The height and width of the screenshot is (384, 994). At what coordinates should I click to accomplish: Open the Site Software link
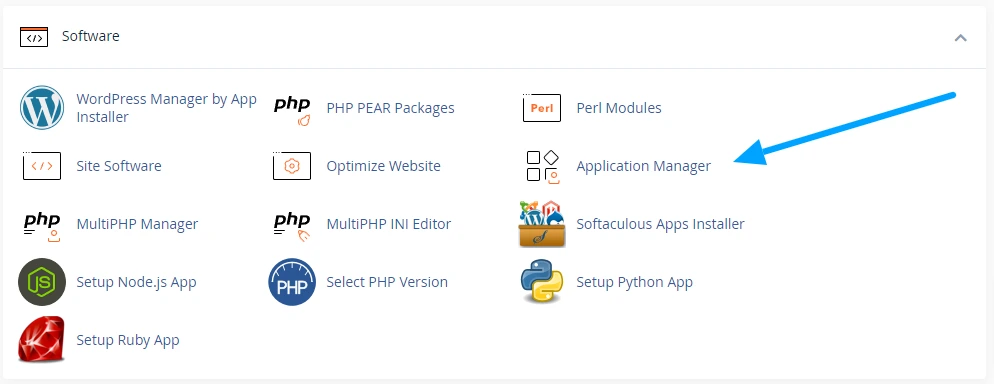(x=119, y=166)
